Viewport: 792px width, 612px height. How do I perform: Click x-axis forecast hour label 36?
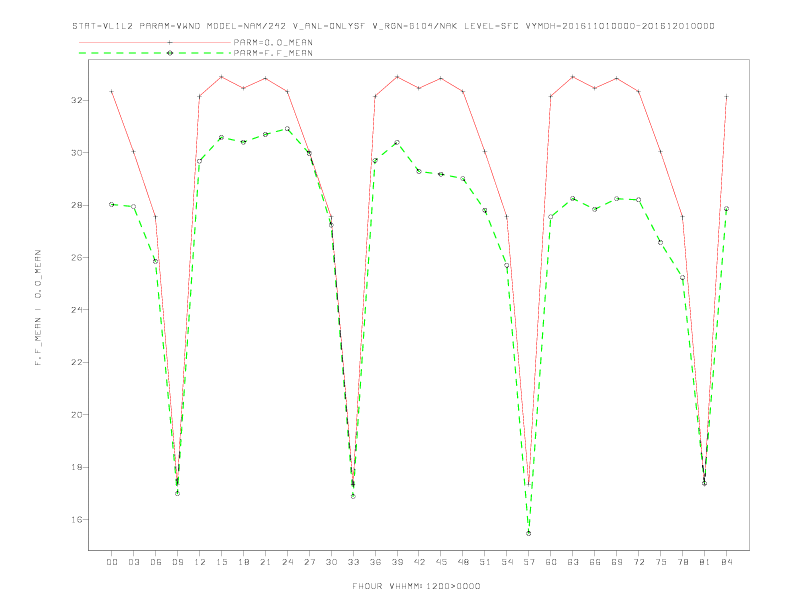[375, 562]
